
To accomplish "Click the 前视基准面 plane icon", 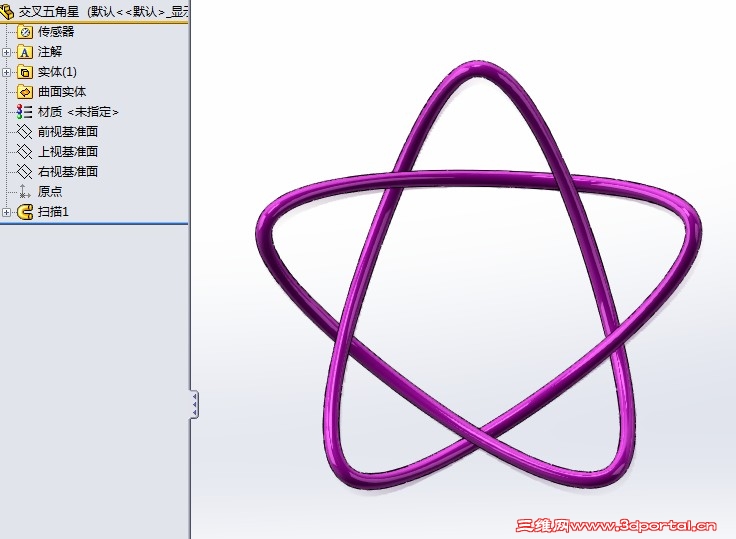I will click(24, 131).
